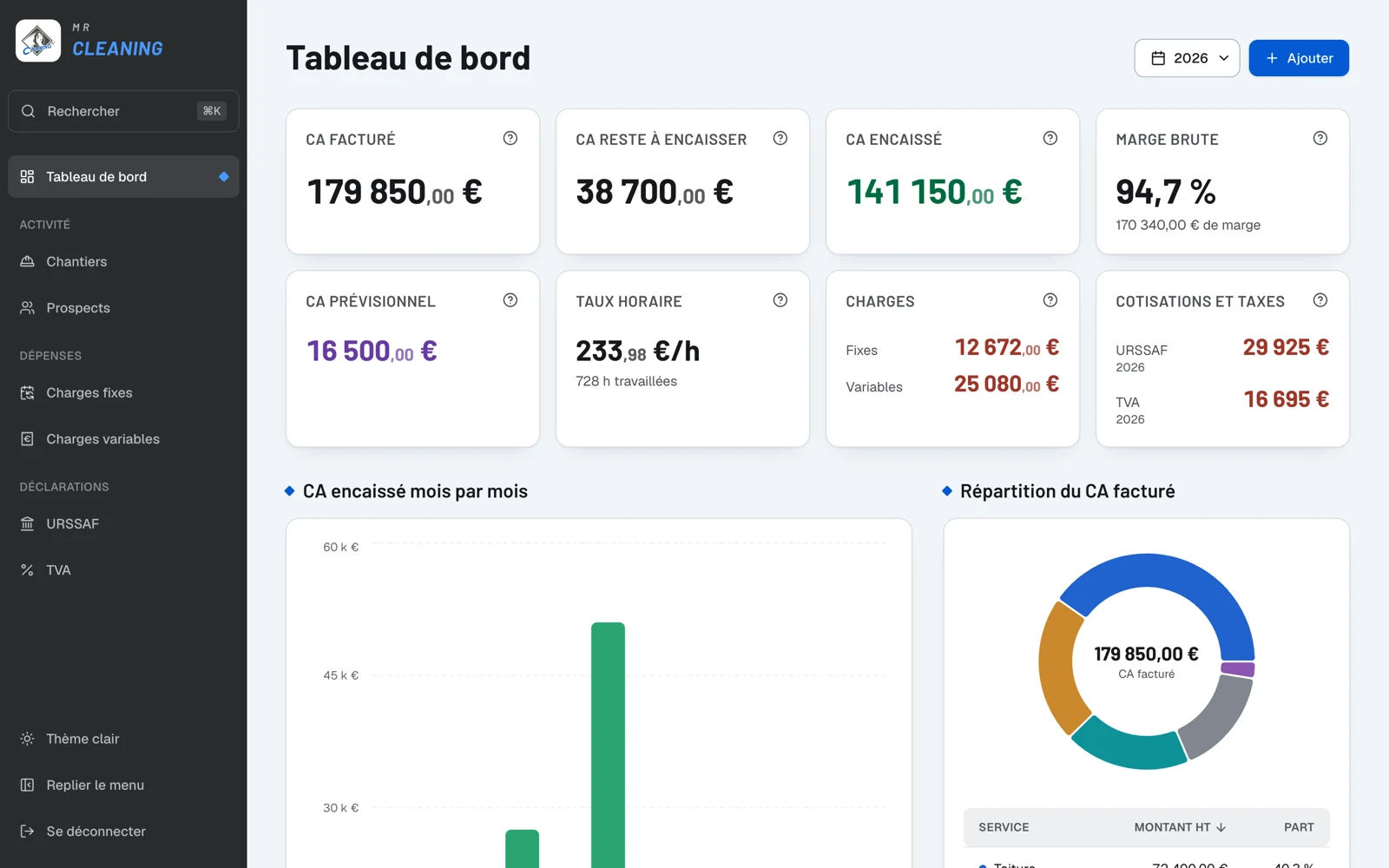Open help icon on CA Encaissé card
Screen dimensions: 1389x868
[x=1050, y=138]
